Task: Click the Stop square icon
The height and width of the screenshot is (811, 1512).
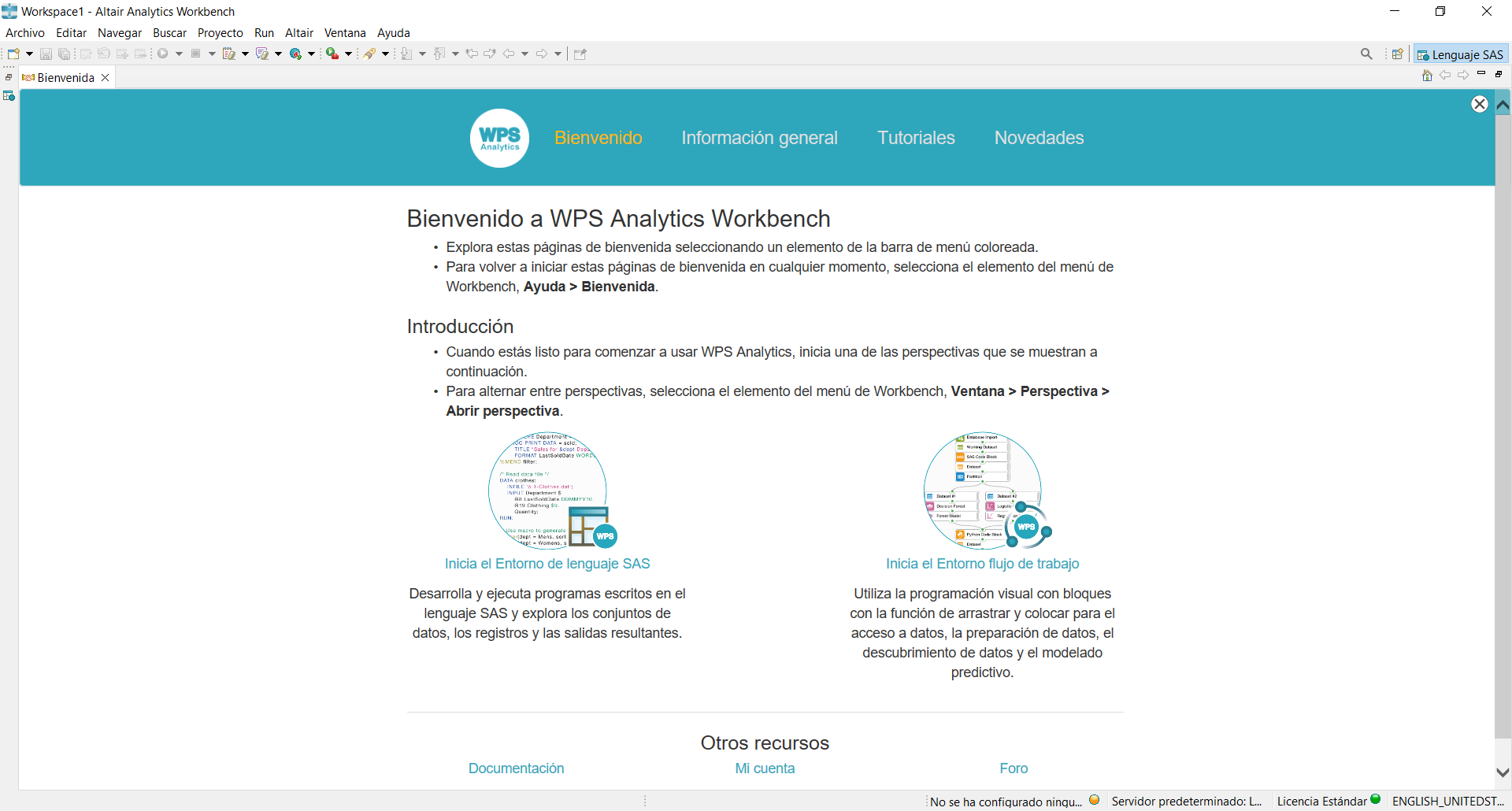Action: pos(195,54)
